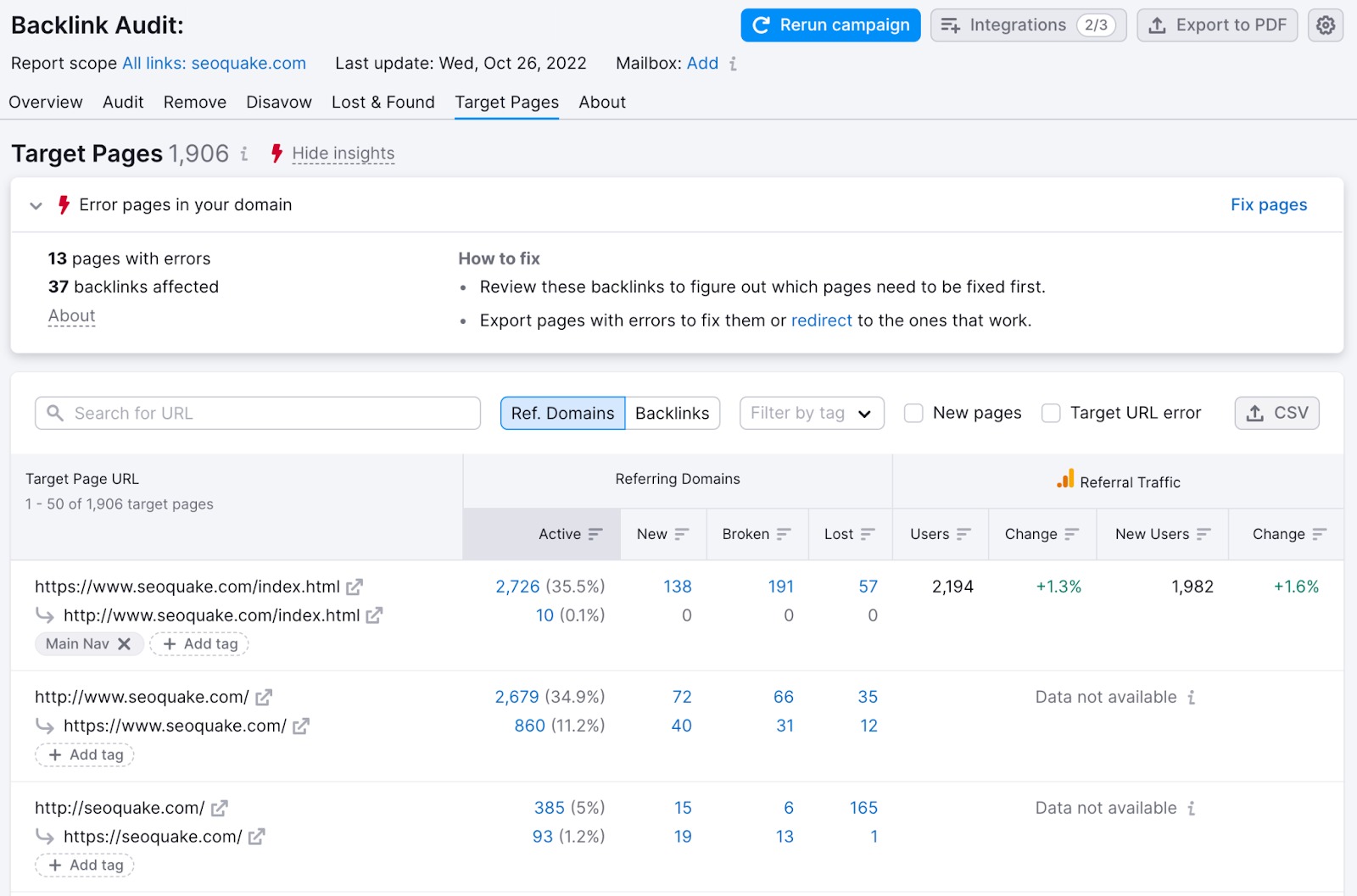This screenshot has height=896, width=1357.
Task: Open the Filter by tag dropdown
Action: click(x=810, y=413)
